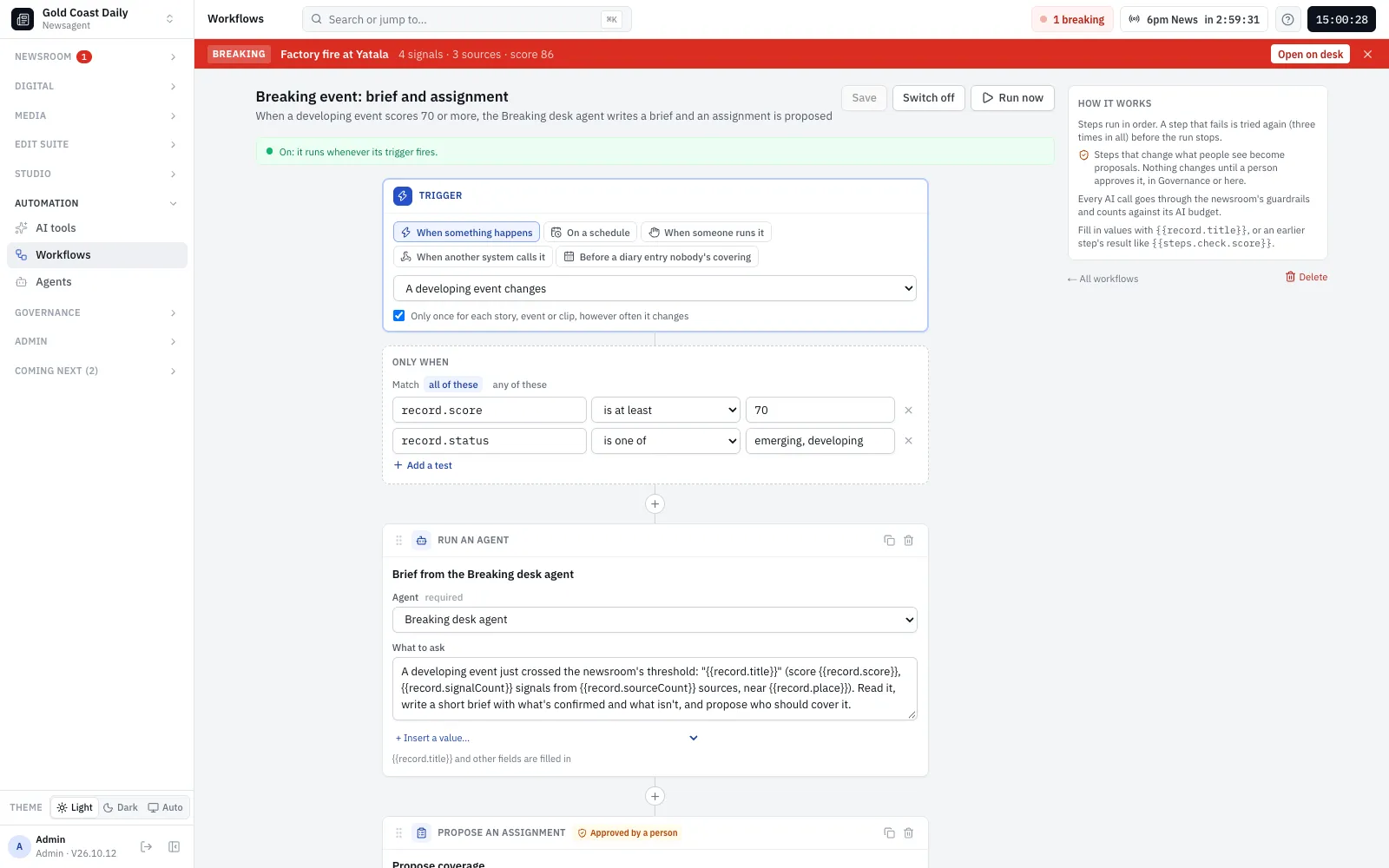Open the 'is one of' operator dropdown
This screenshot has width=1389, height=868.
point(666,440)
